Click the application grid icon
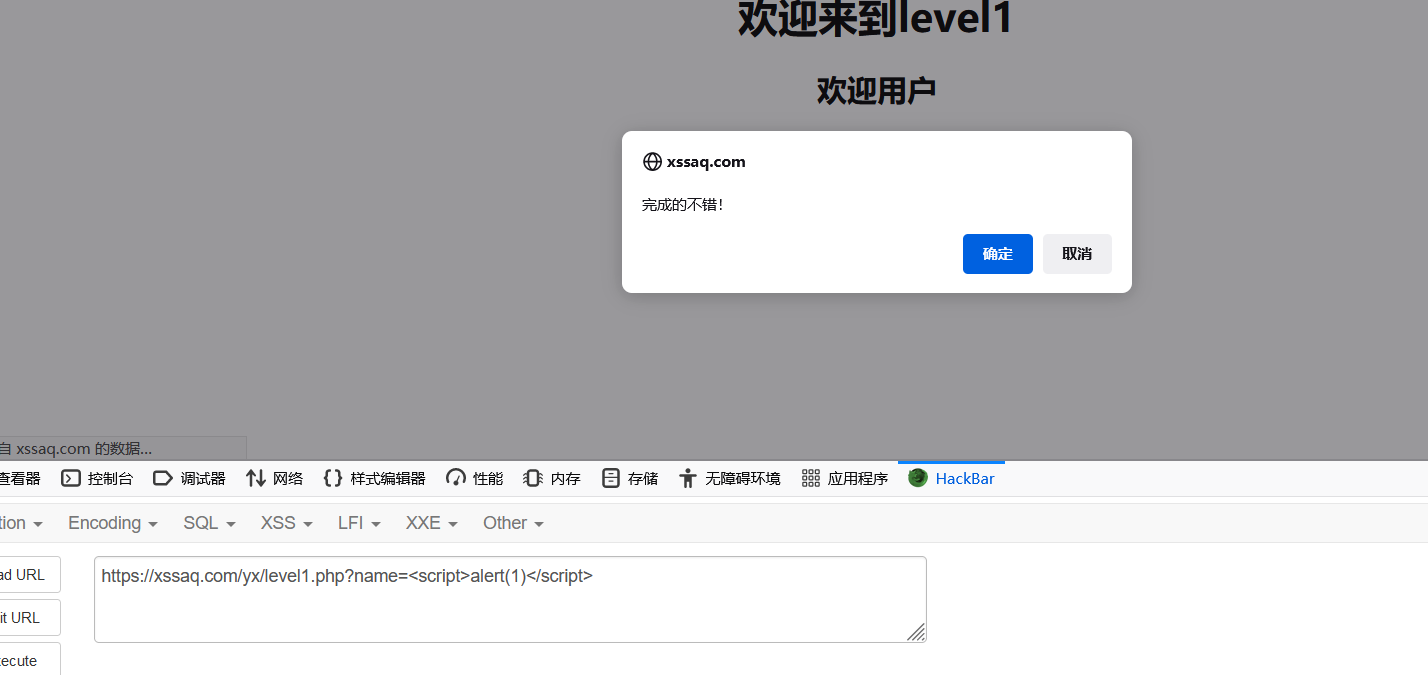The width and height of the screenshot is (1428, 675). [811, 478]
